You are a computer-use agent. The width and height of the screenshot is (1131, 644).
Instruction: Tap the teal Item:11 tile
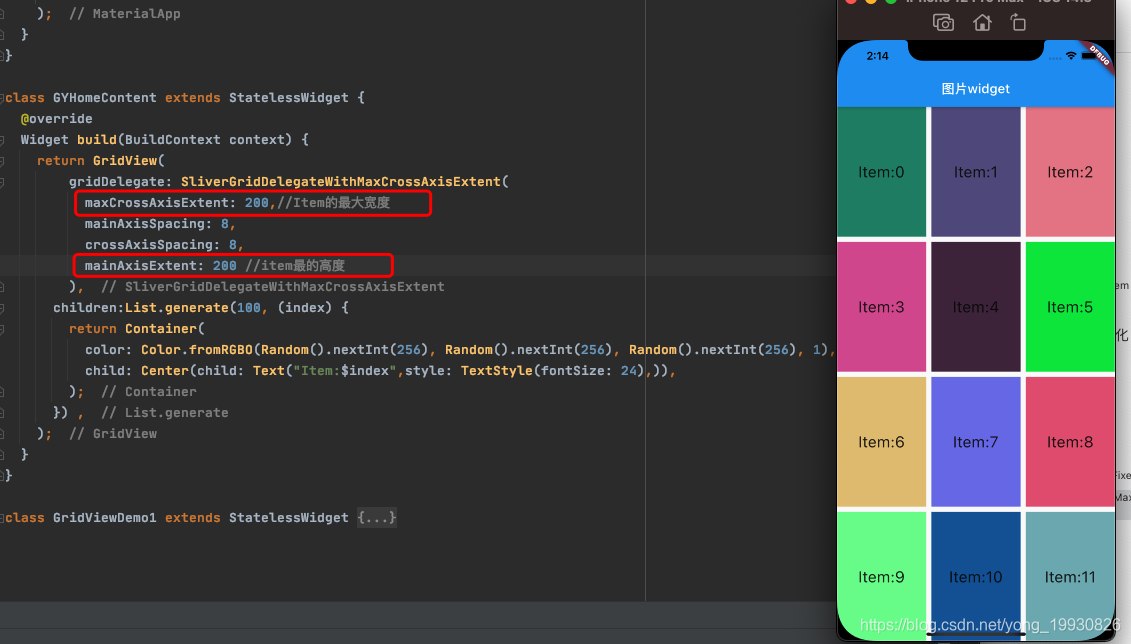pyautogui.click(x=1070, y=575)
